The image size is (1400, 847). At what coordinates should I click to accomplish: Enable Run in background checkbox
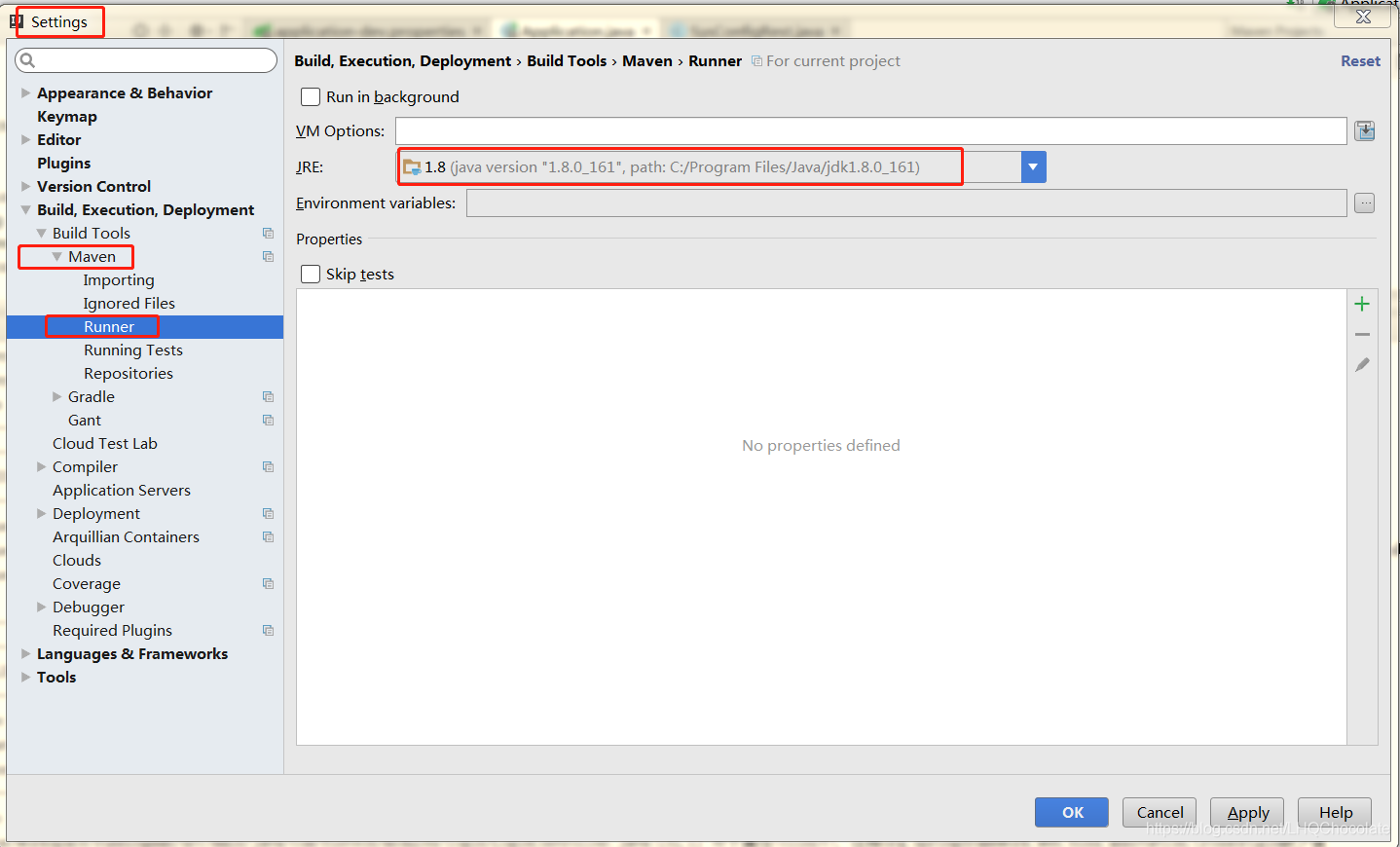[x=311, y=97]
